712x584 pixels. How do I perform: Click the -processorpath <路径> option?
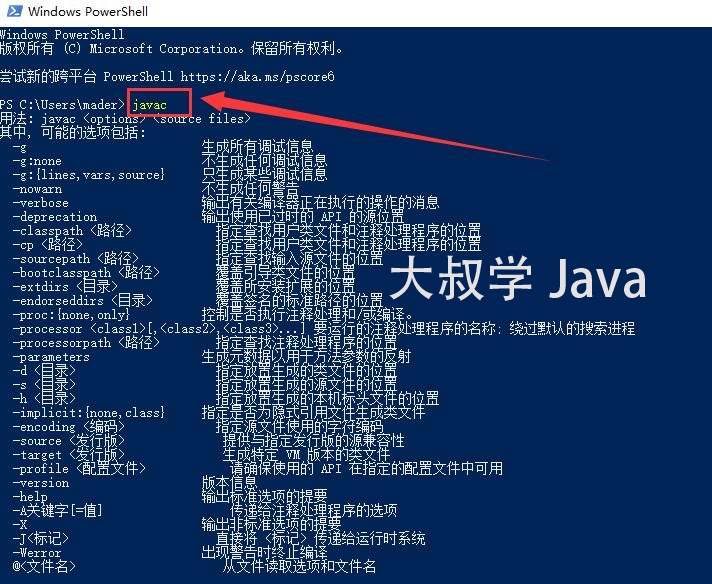pos(86,343)
